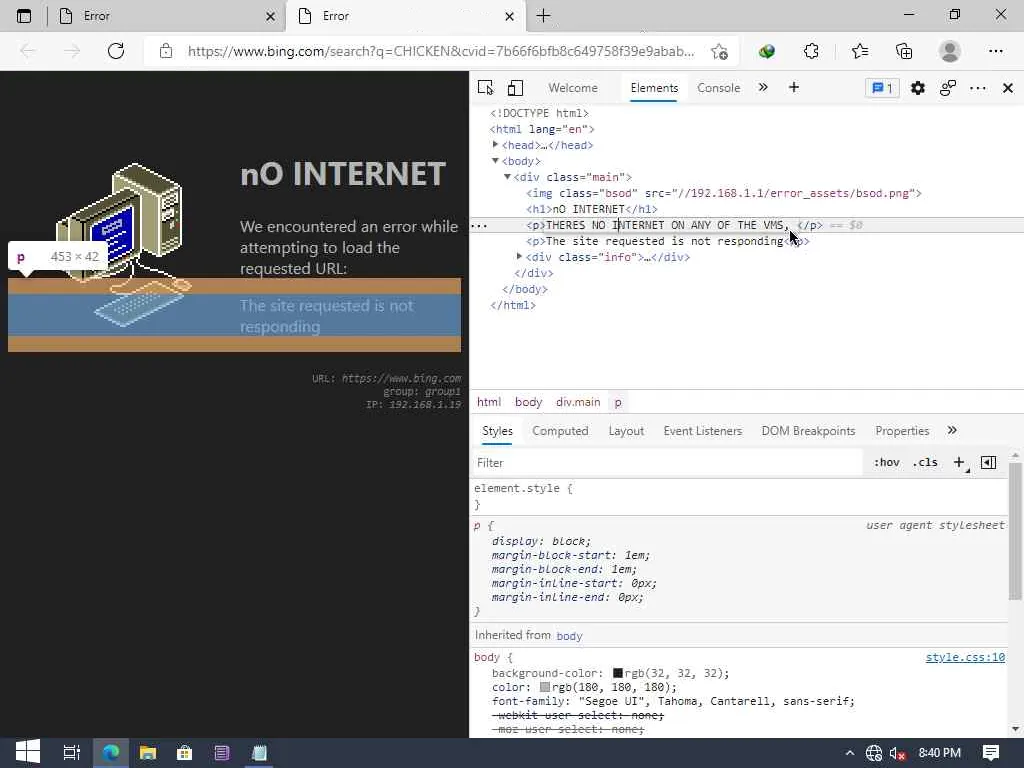The image size is (1024, 768).
Task: Show more styles pane tabs
Action: [952, 430]
